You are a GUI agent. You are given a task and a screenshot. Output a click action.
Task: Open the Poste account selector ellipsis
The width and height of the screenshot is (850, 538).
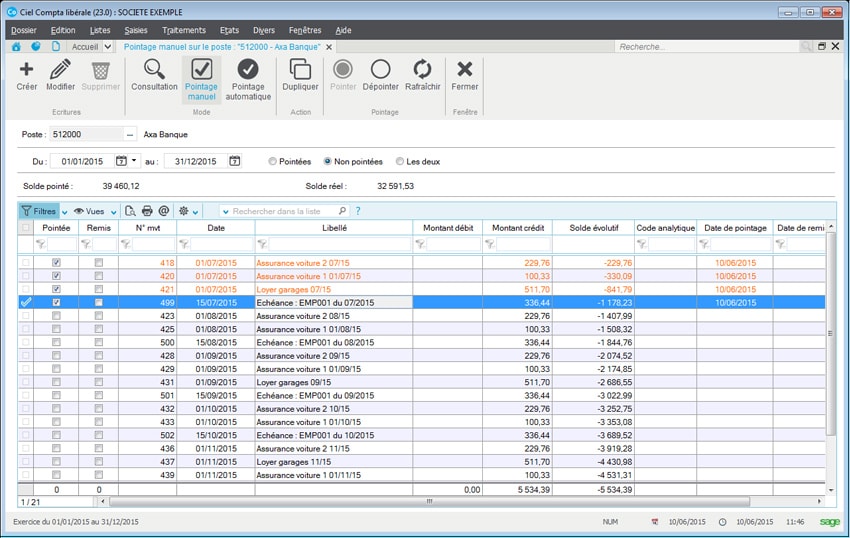130,134
